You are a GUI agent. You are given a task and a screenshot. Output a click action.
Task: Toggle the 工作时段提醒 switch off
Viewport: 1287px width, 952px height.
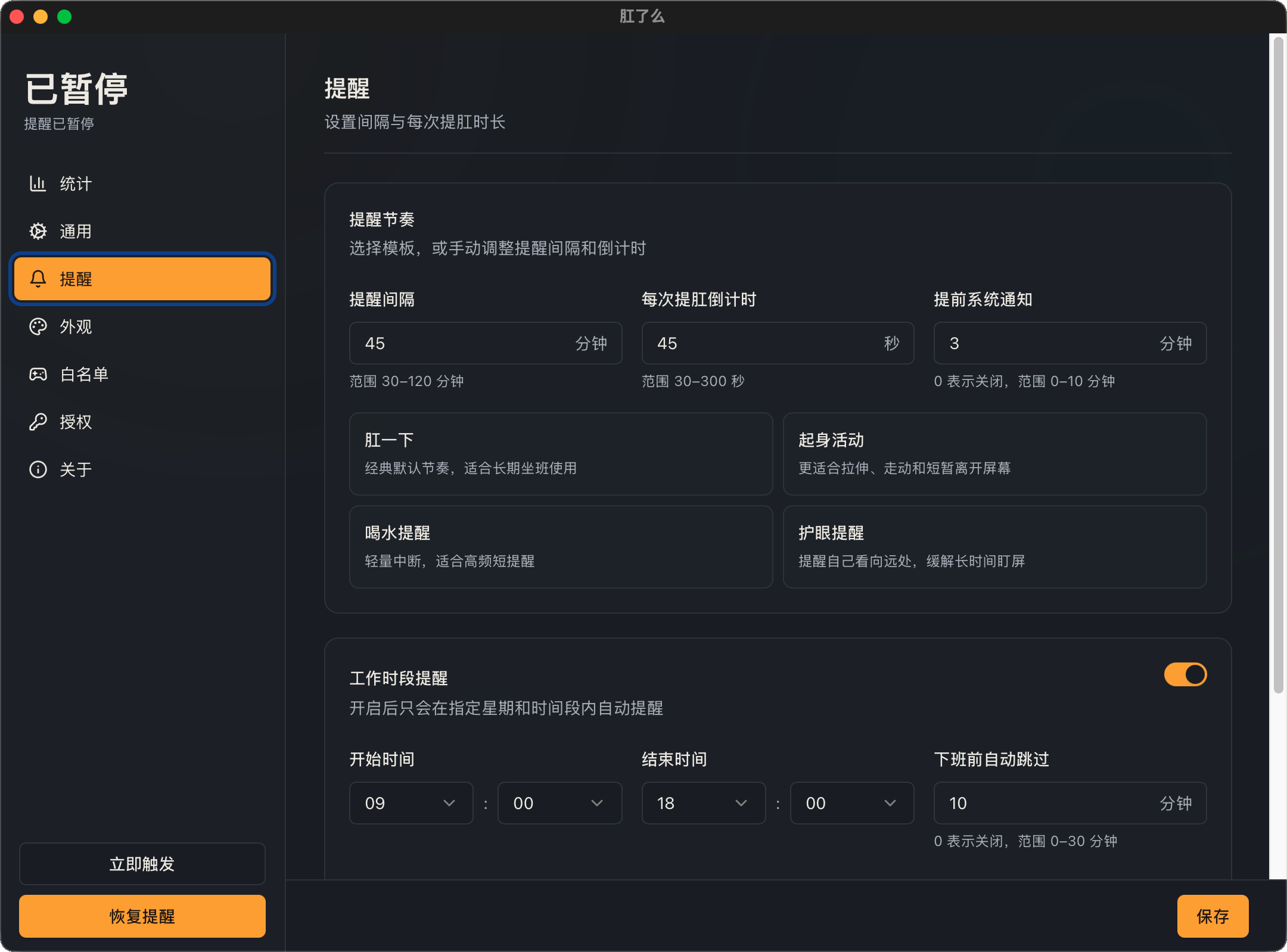point(1185,674)
